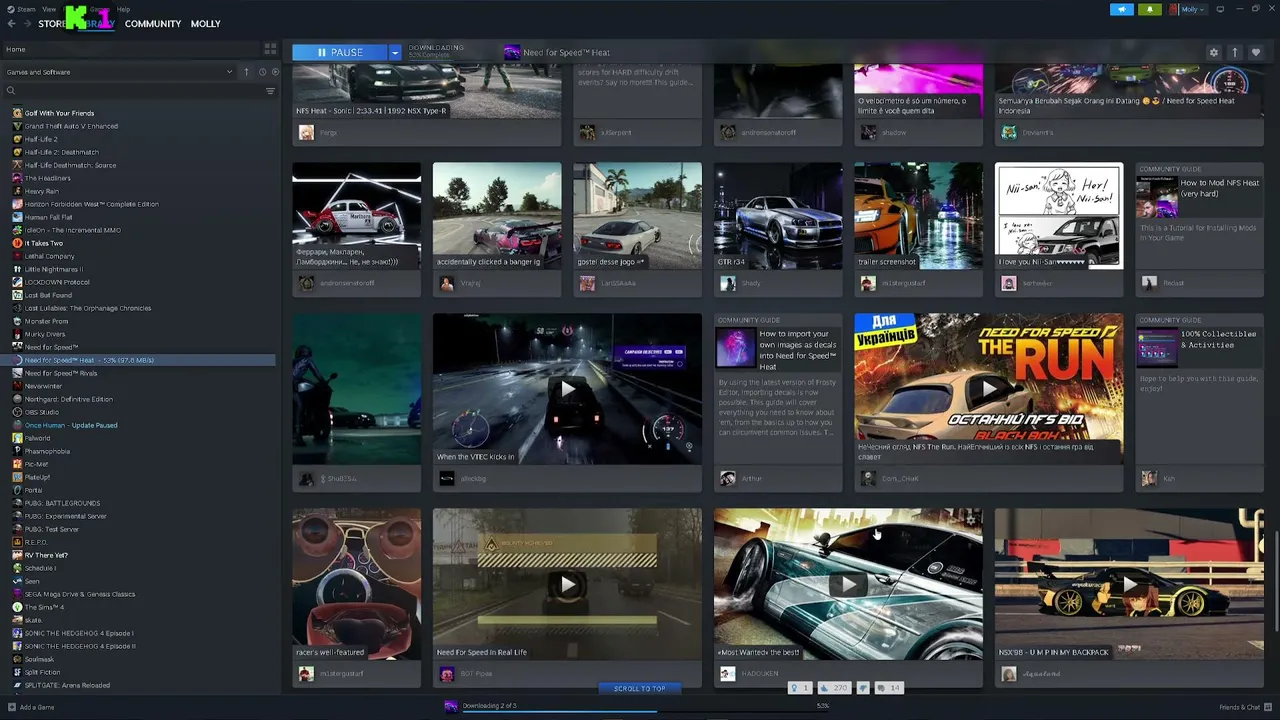This screenshot has height=720, width=1280.
Task: Select The Sims 4 in library list
Action: point(44,607)
